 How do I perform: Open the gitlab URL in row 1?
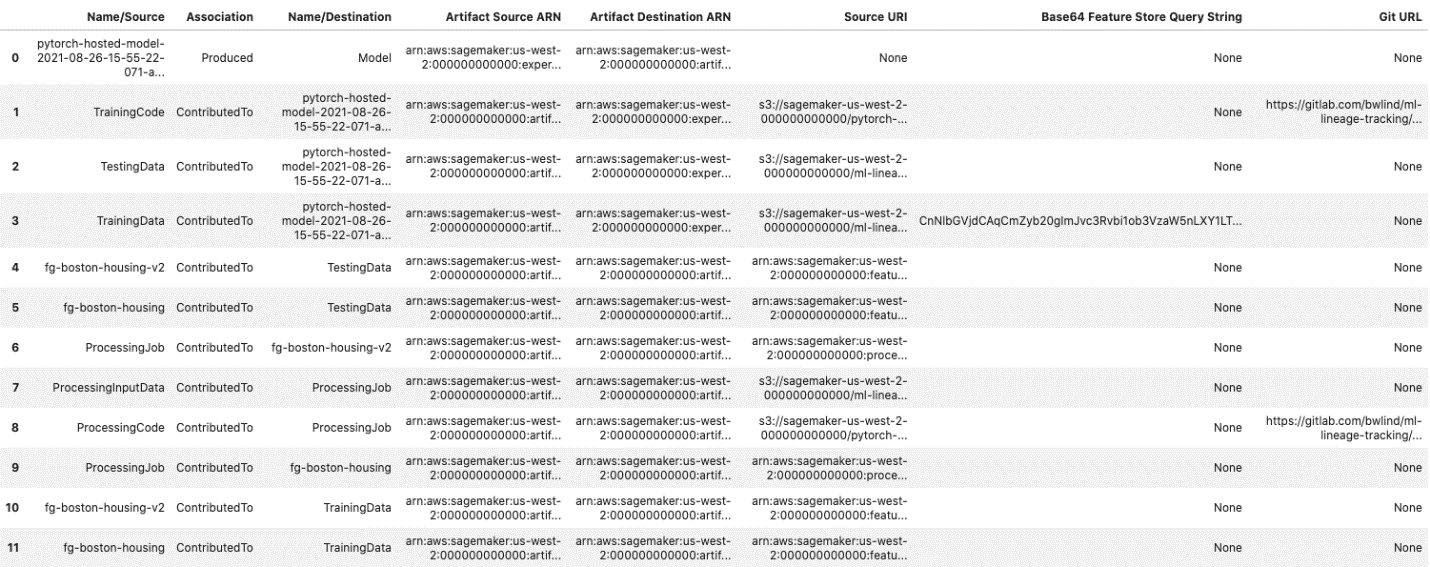tap(1344, 112)
